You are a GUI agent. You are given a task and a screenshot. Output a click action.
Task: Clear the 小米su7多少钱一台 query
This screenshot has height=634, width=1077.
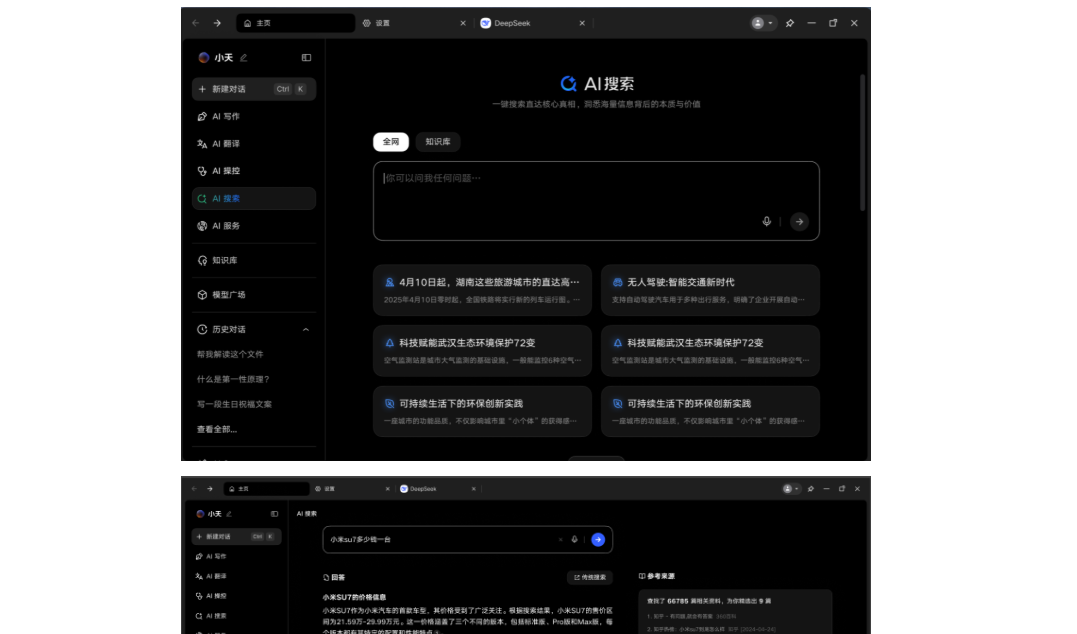[x=560, y=540]
